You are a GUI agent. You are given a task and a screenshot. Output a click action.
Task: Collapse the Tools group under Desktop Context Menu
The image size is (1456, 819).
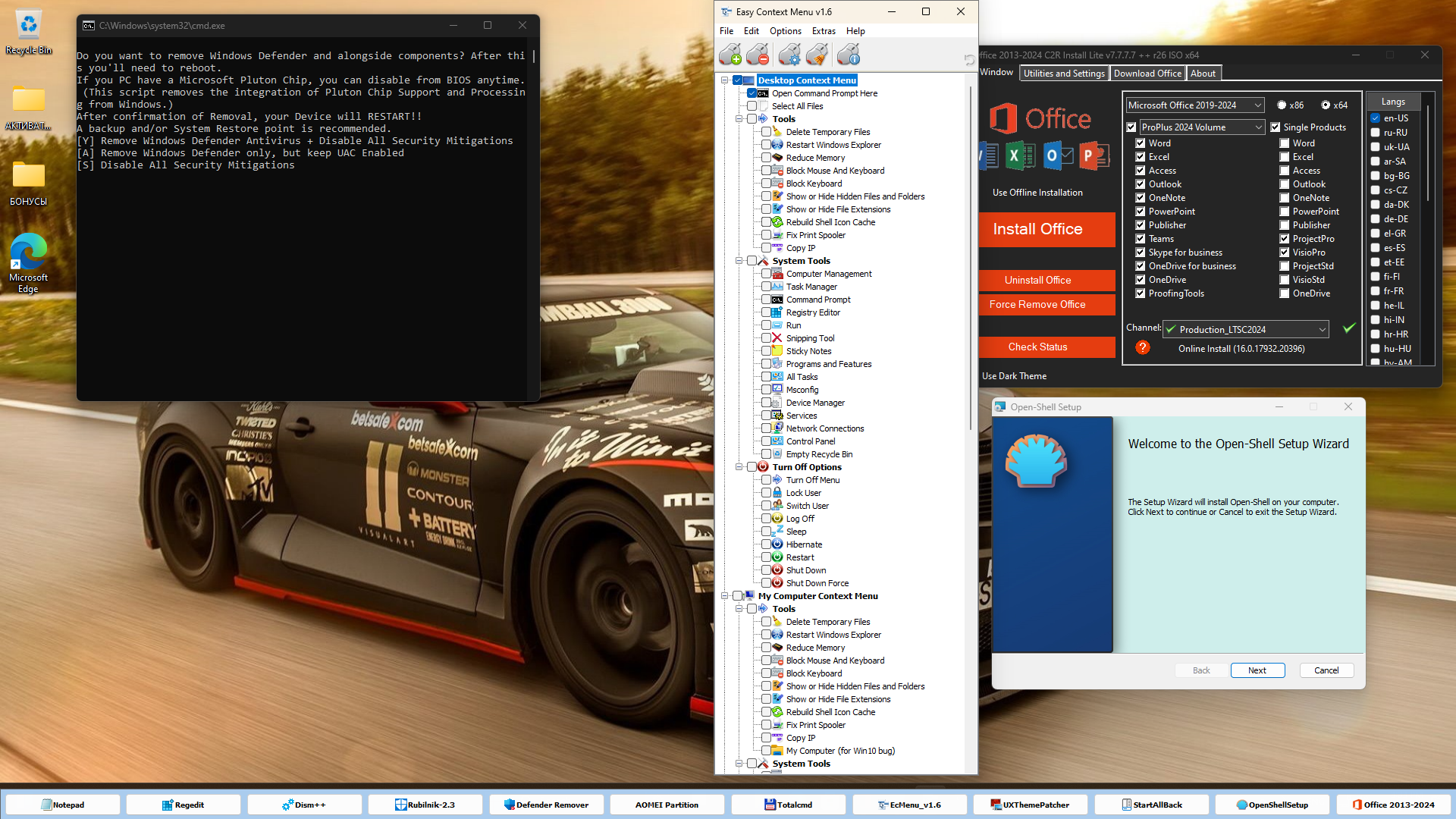click(x=739, y=119)
